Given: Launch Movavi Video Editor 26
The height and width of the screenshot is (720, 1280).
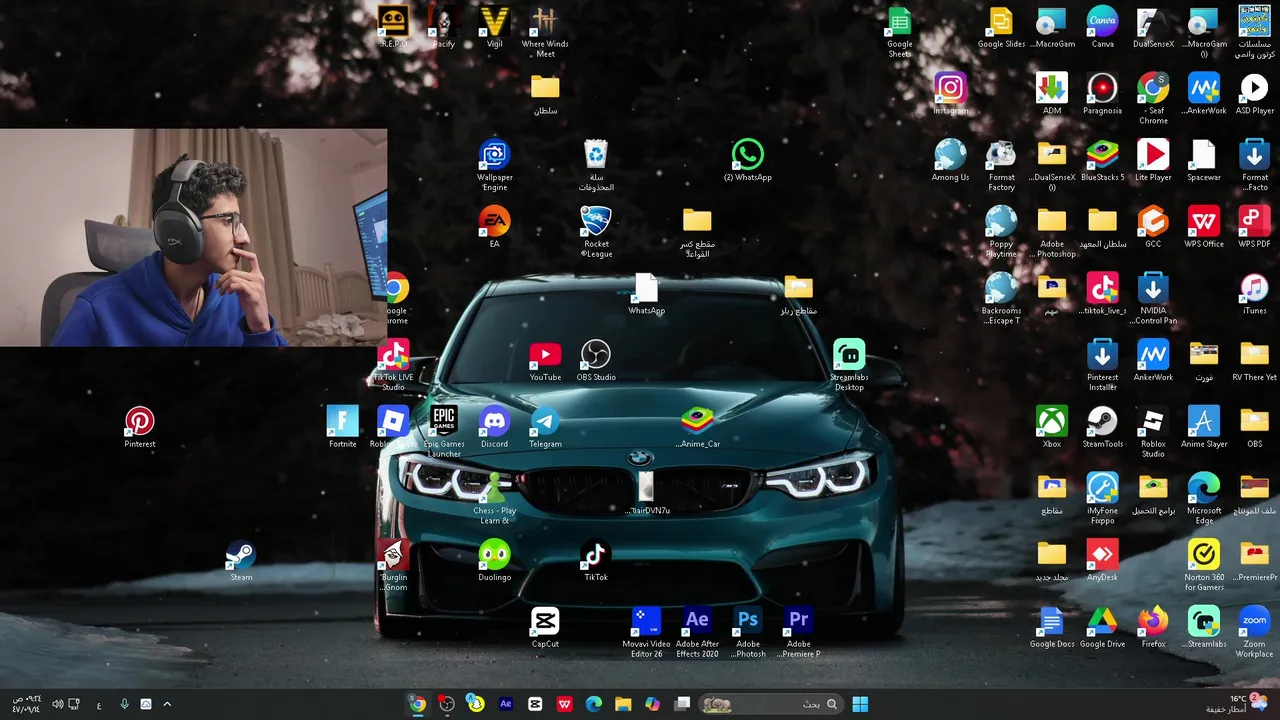Looking at the screenshot, I should click(x=646, y=632).
